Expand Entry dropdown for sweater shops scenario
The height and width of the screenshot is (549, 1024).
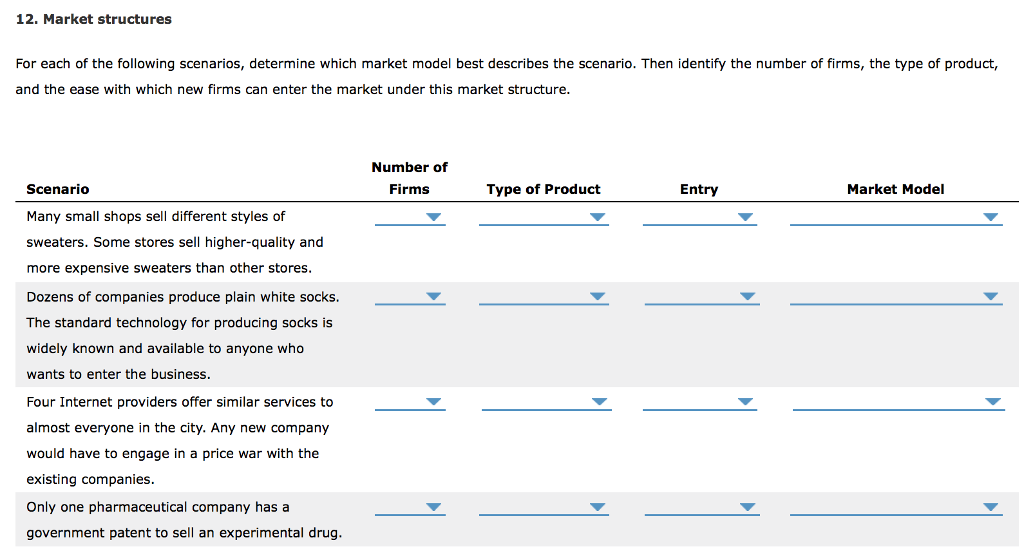(x=698, y=217)
